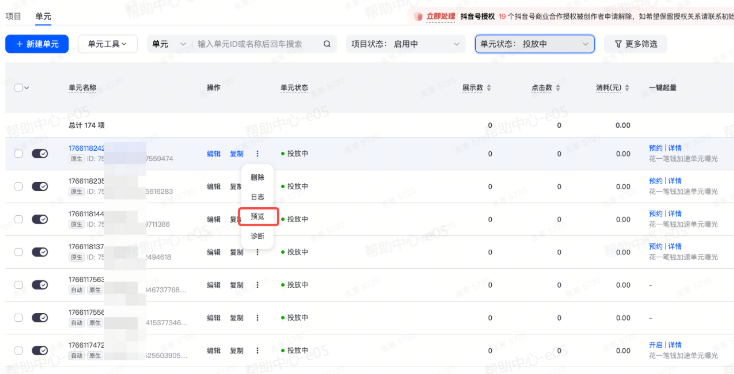Tick checkbox for unit 1766117472
Screen dimensions: 734x374
(18, 350)
